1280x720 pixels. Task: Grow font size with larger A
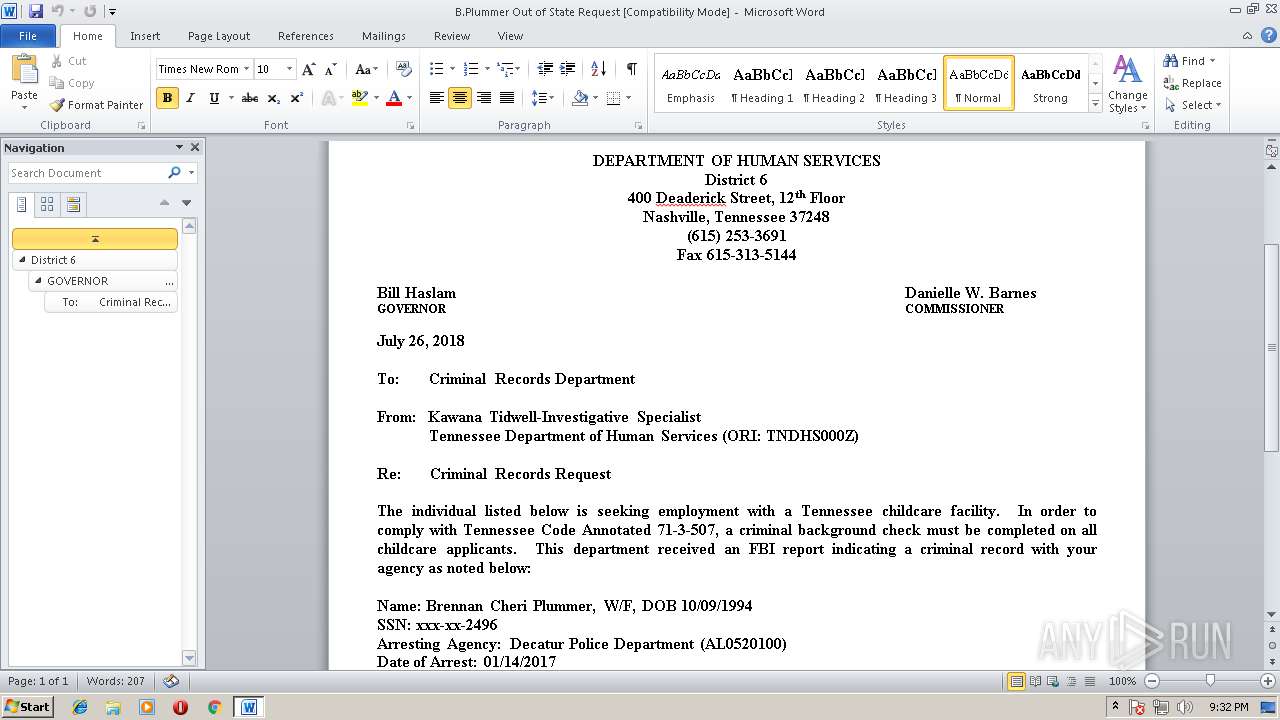tap(309, 69)
